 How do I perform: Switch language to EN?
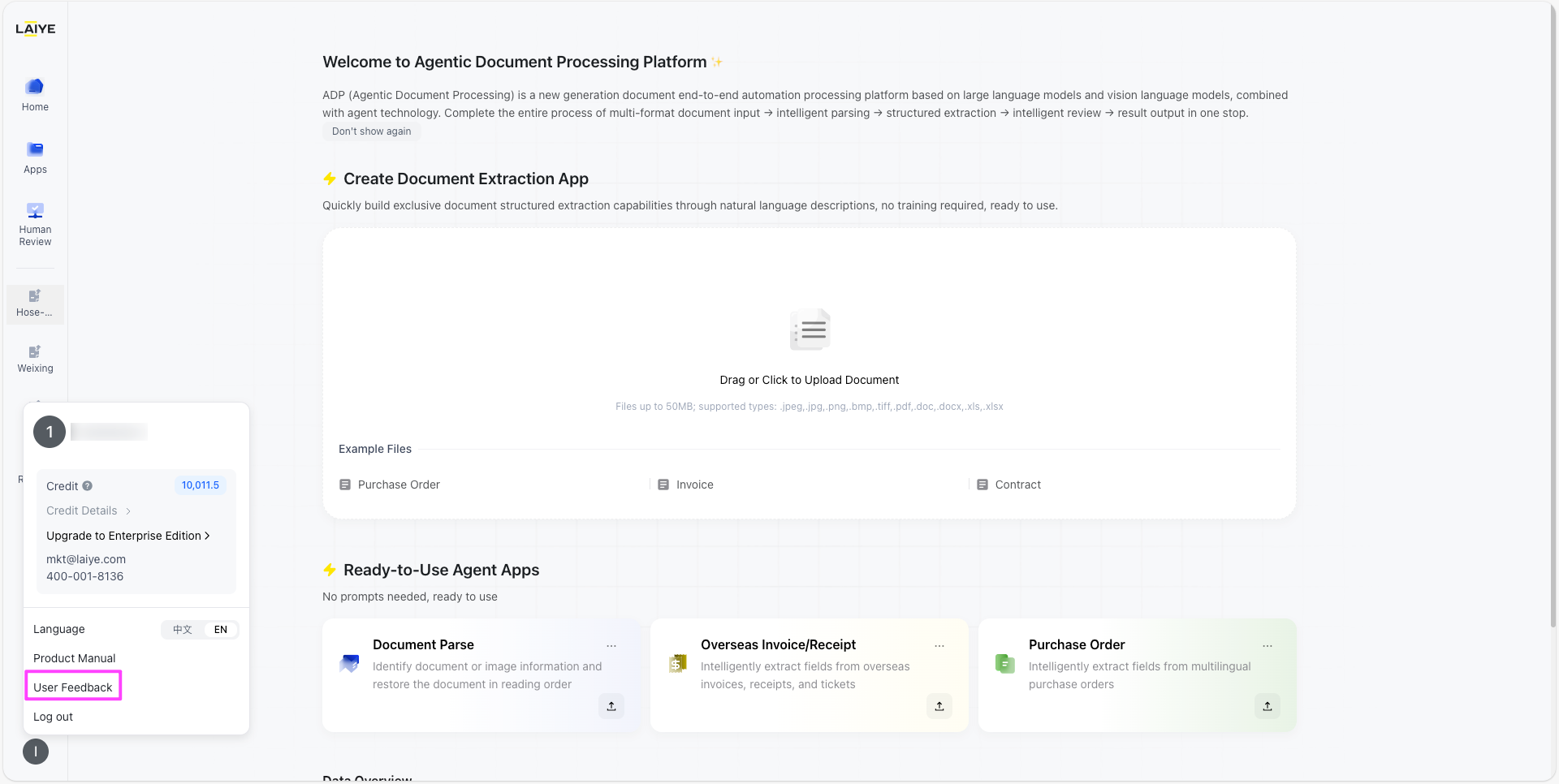(x=221, y=630)
